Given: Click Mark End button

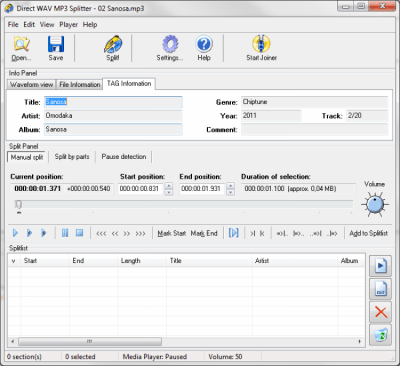Looking at the screenshot, I should click(x=204, y=233).
